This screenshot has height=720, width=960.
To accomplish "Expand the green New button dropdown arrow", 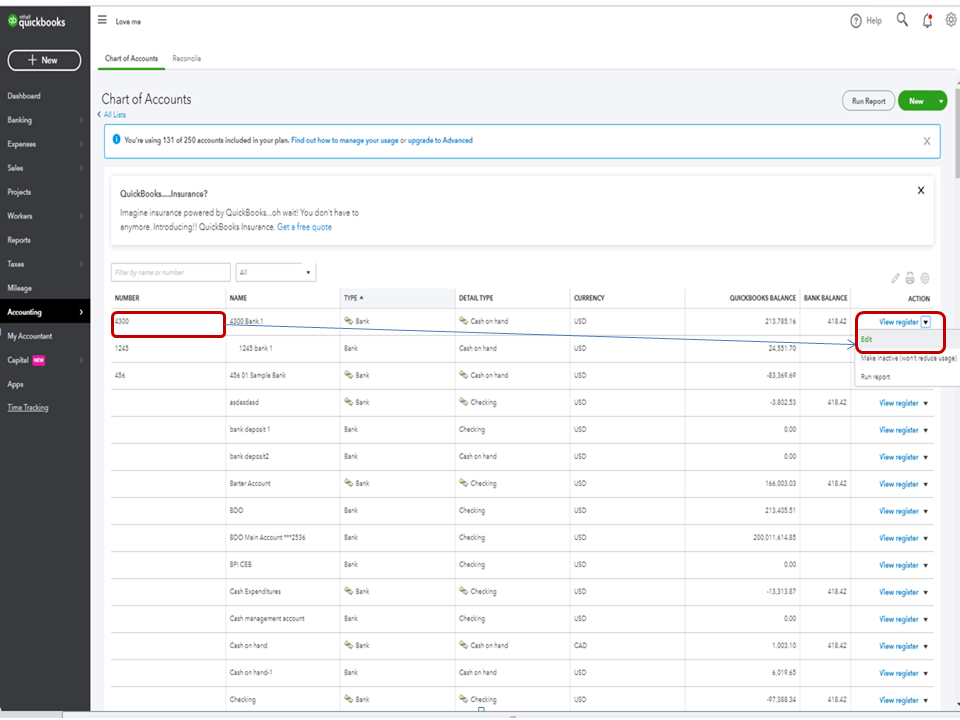I will coord(941,101).
